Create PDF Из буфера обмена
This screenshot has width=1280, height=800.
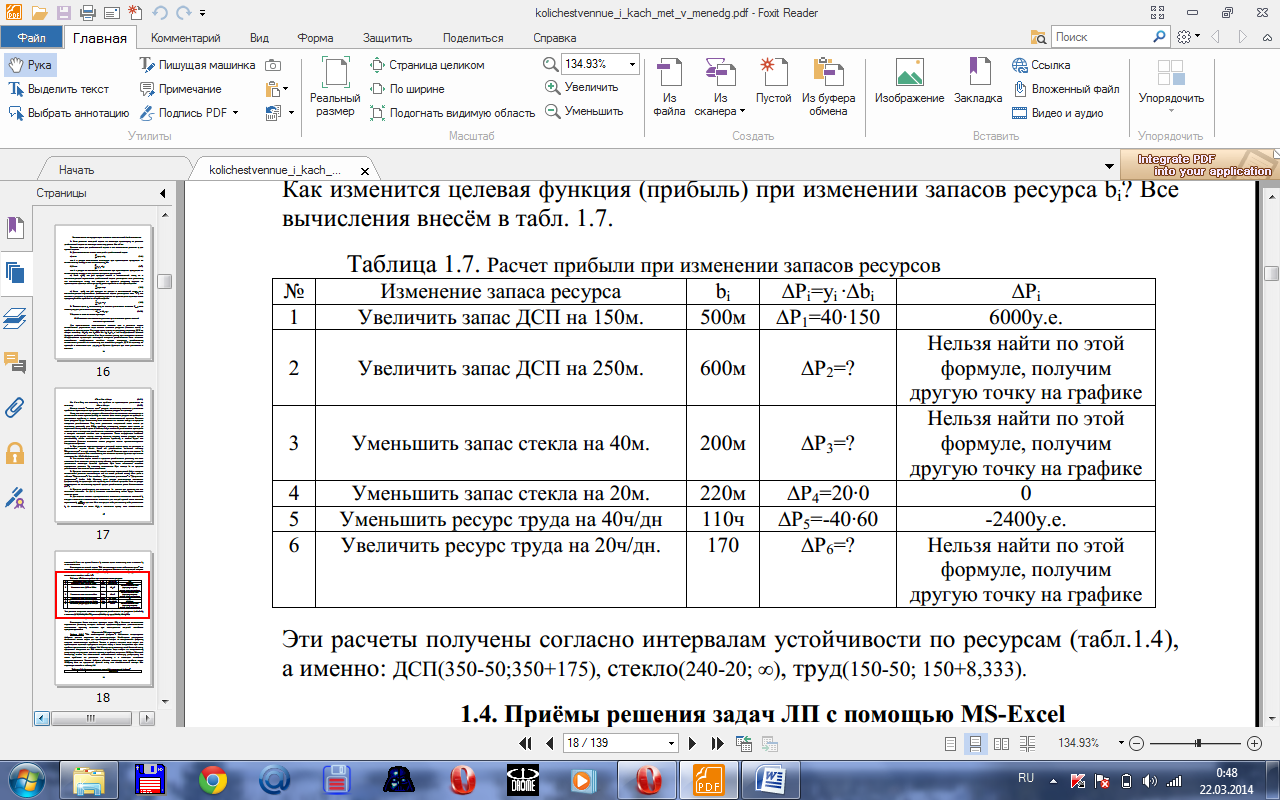[828, 88]
